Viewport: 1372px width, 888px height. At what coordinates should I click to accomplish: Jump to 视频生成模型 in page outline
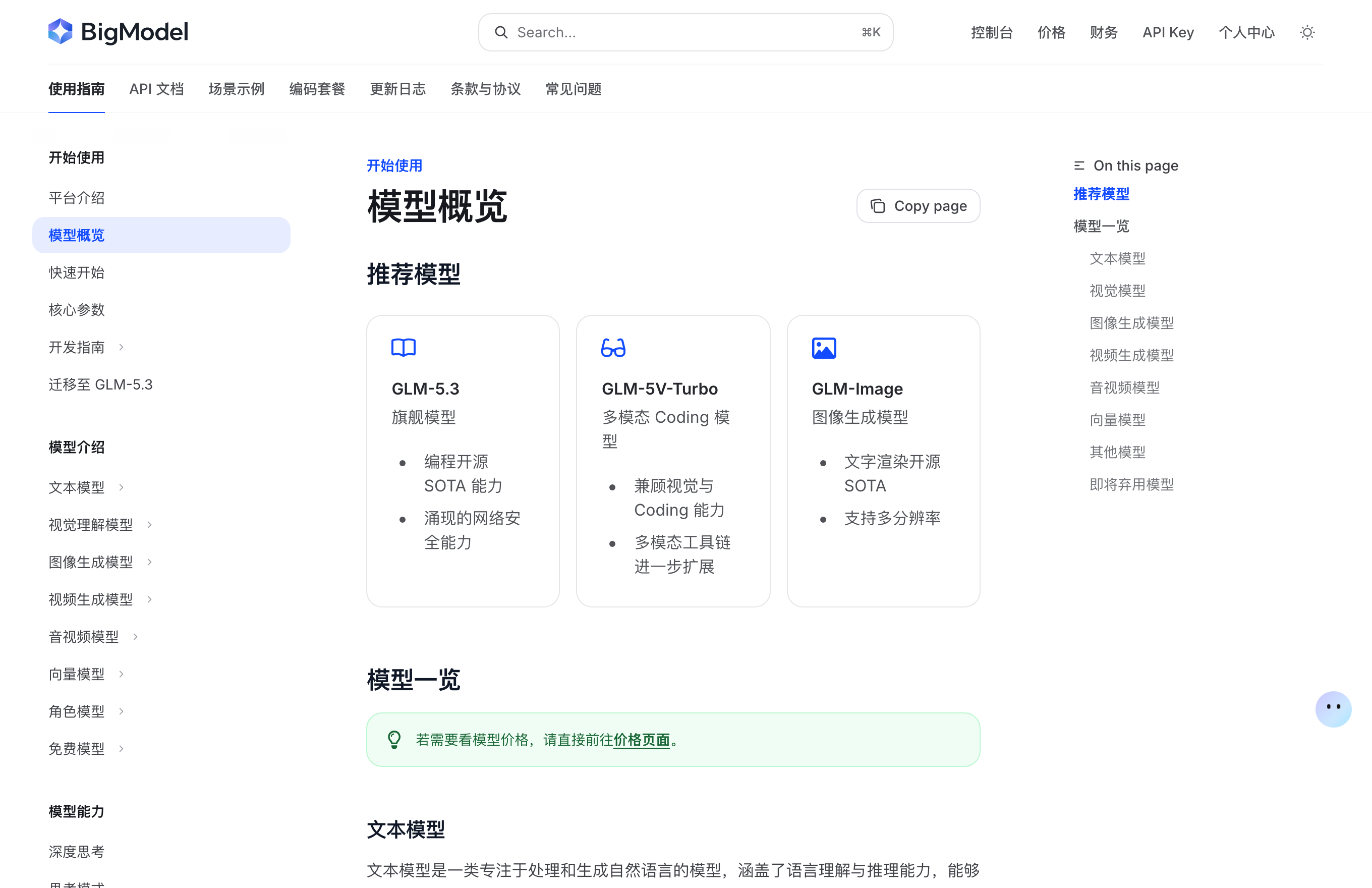pos(1131,355)
